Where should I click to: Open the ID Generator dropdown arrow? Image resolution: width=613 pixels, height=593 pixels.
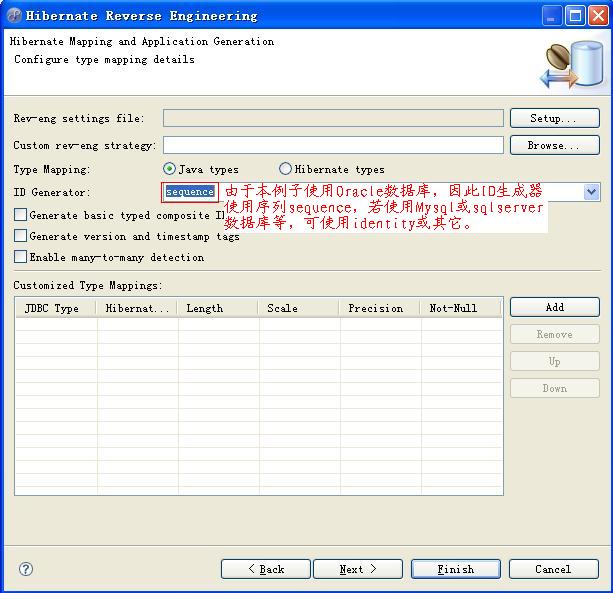[x=592, y=192]
